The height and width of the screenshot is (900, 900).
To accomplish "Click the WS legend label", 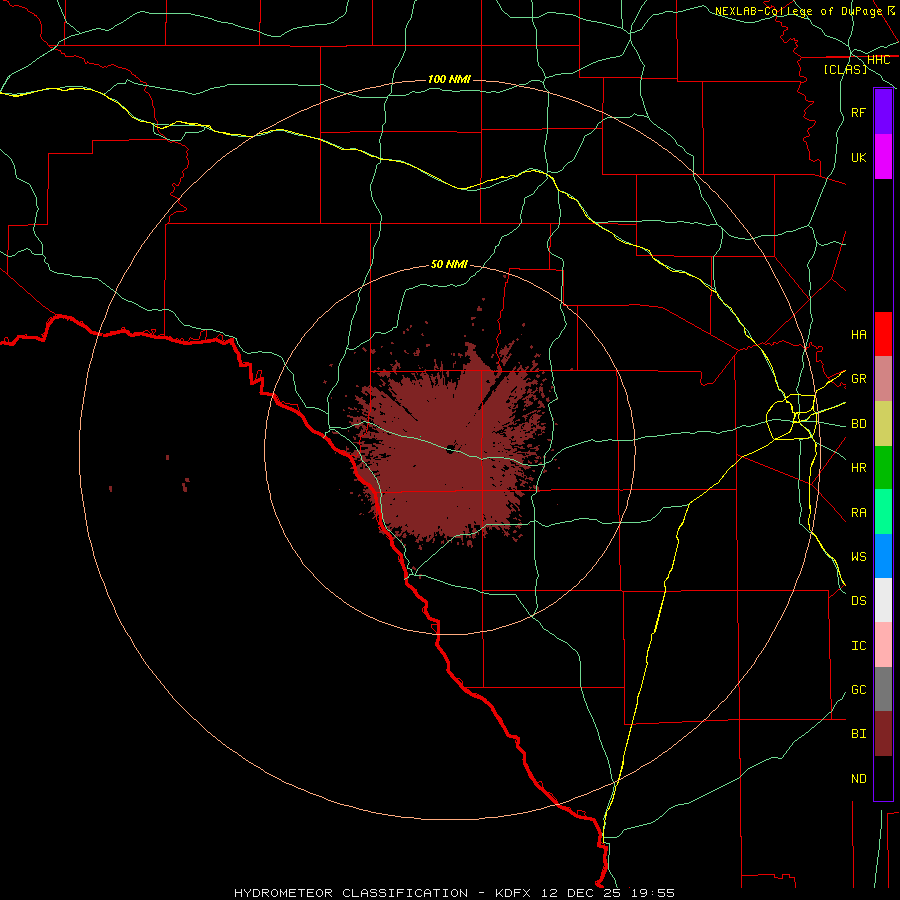I will 859,556.
